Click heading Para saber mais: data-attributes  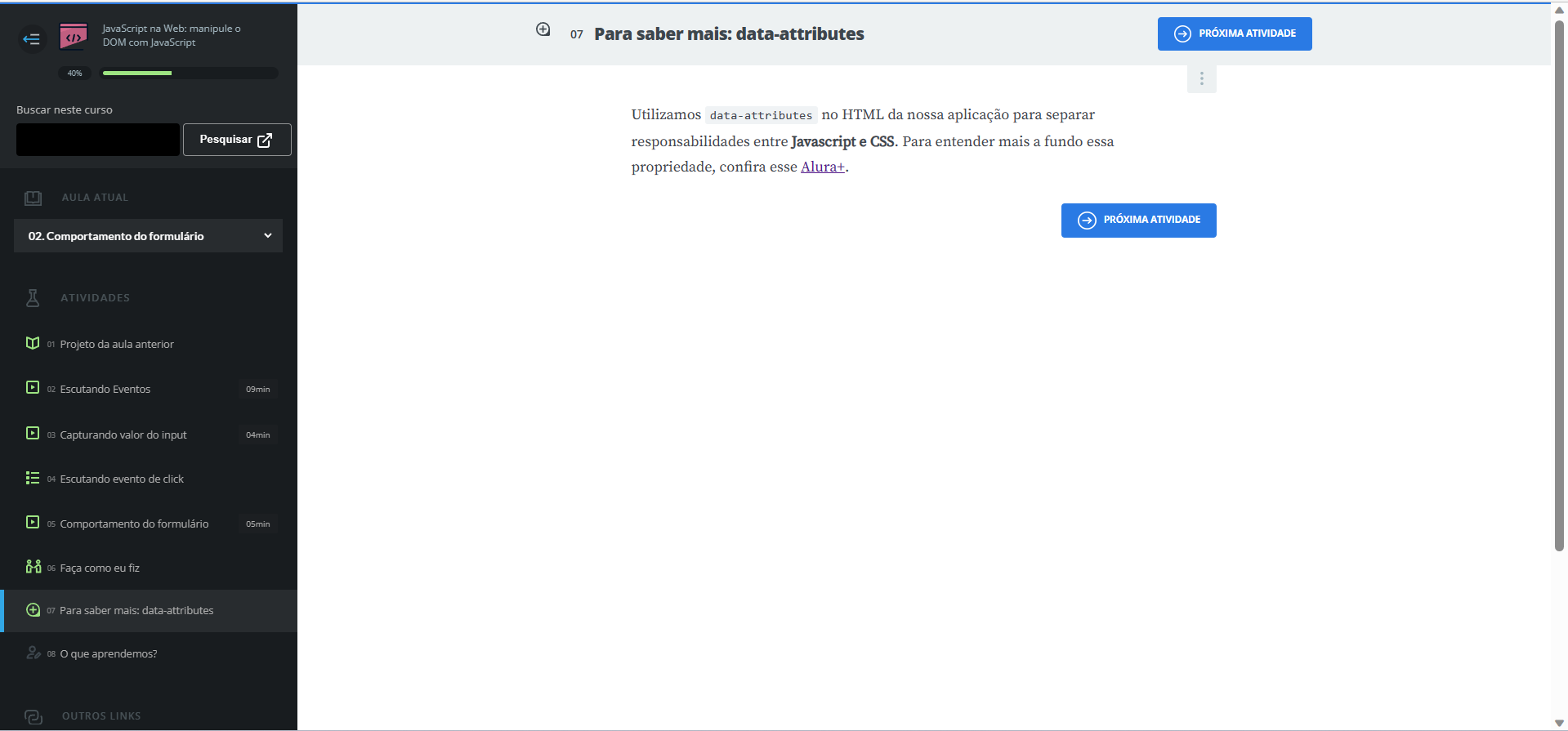click(x=729, y=34)
